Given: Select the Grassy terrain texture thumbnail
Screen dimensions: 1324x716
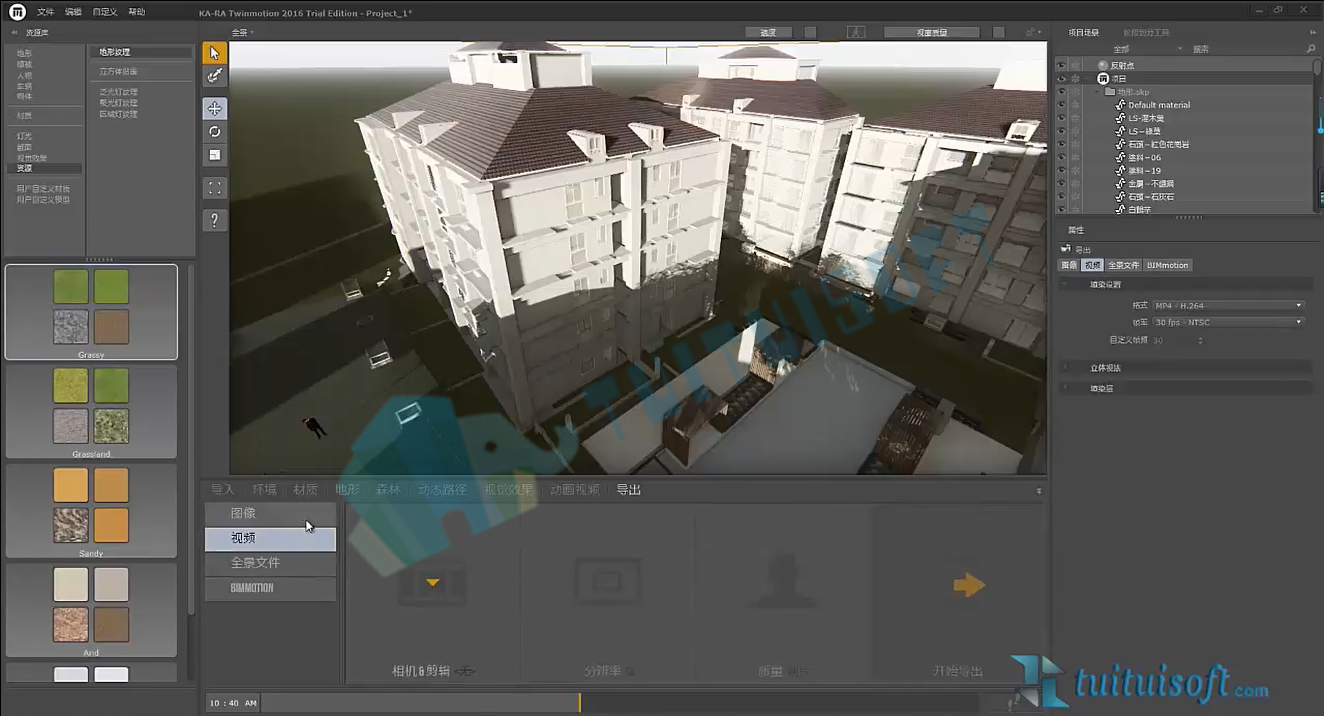Looking at the screenshot, I should pos(91,312).
